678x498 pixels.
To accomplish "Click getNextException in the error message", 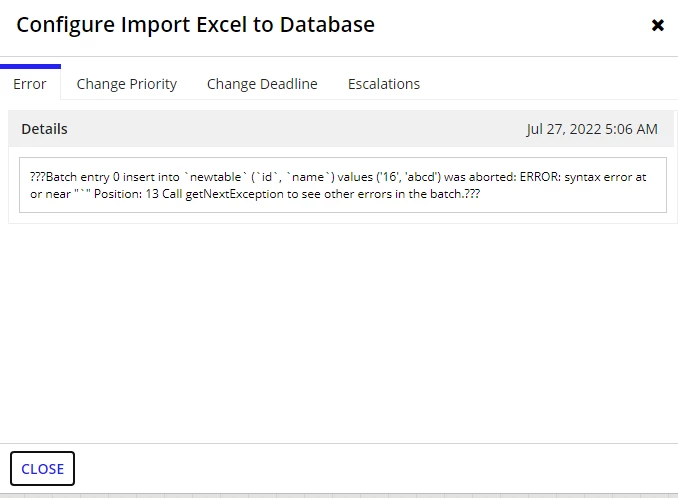I will click(x=234, y=194).
